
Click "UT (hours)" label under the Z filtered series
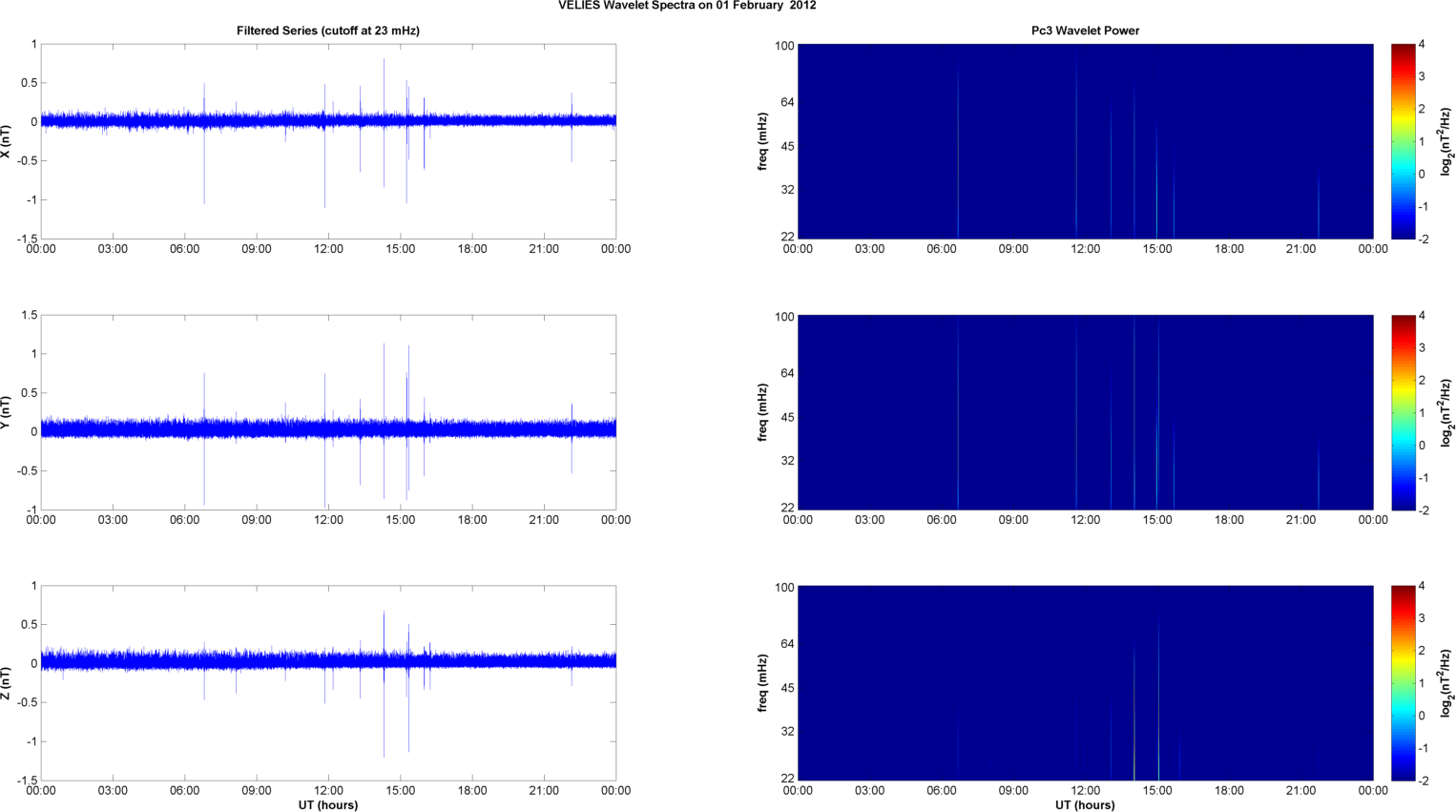click(328, 805)
